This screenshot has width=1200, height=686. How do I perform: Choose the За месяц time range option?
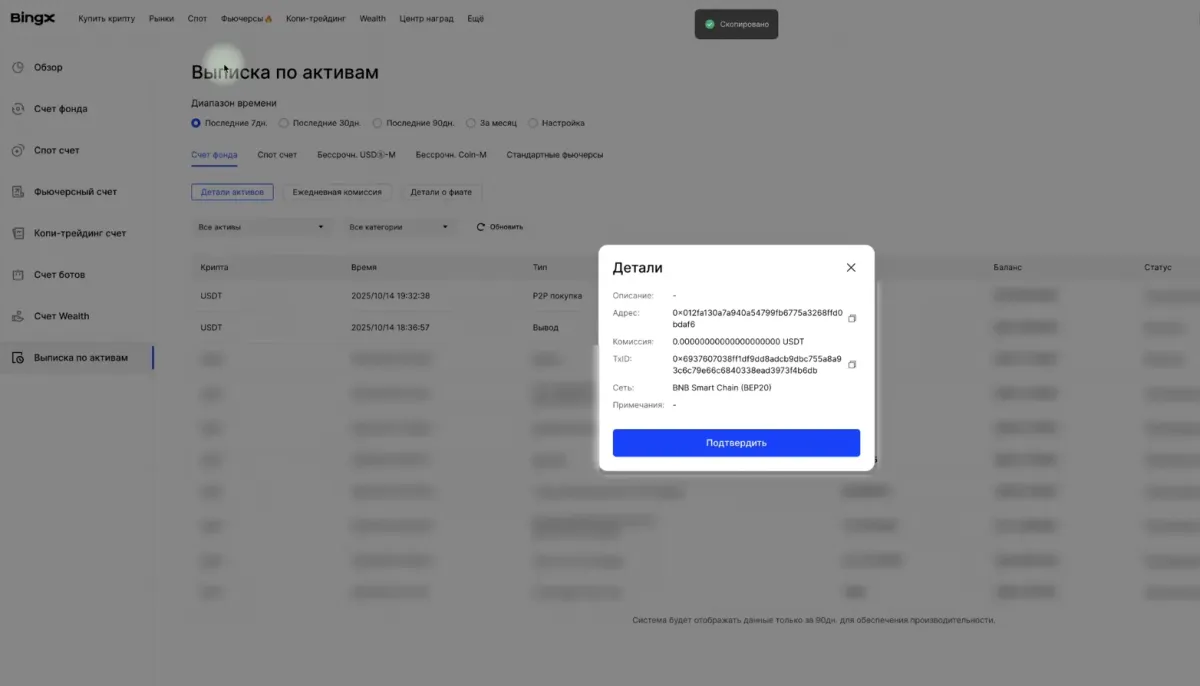point(470,122)
